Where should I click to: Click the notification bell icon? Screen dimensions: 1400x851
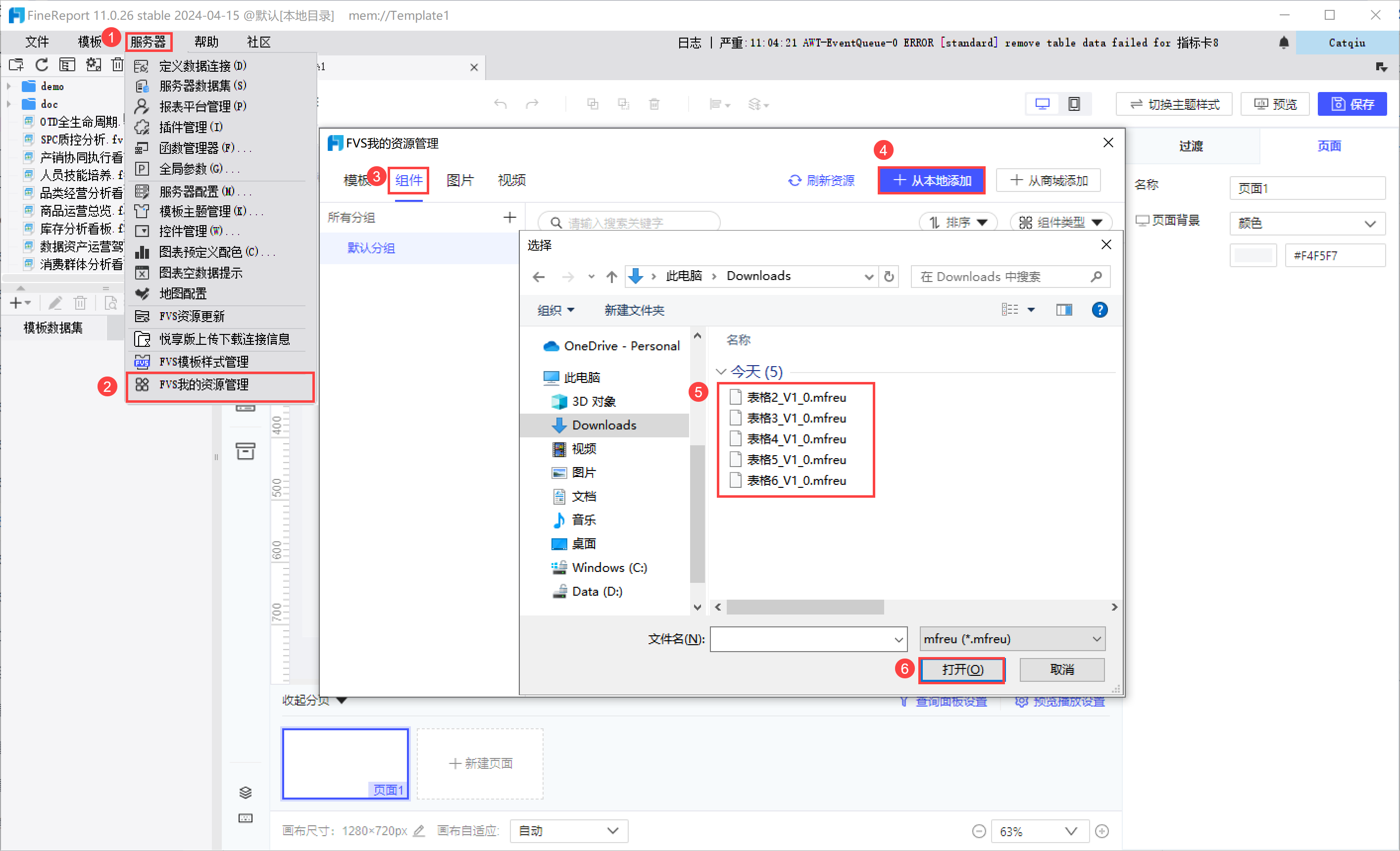1283,43
